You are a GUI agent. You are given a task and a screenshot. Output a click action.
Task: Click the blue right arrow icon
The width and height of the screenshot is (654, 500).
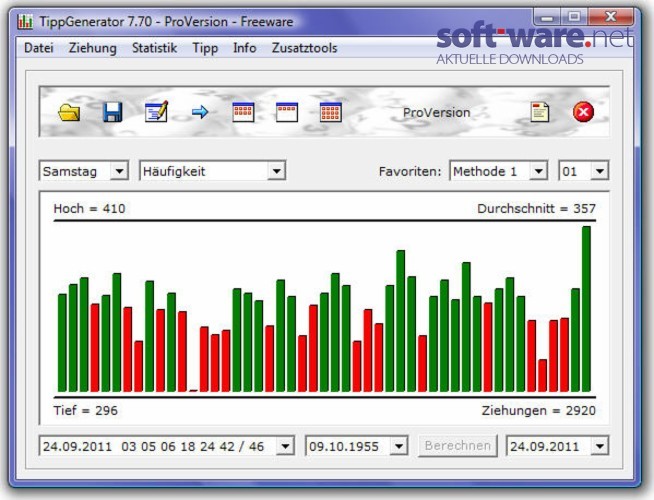point(200,112)
